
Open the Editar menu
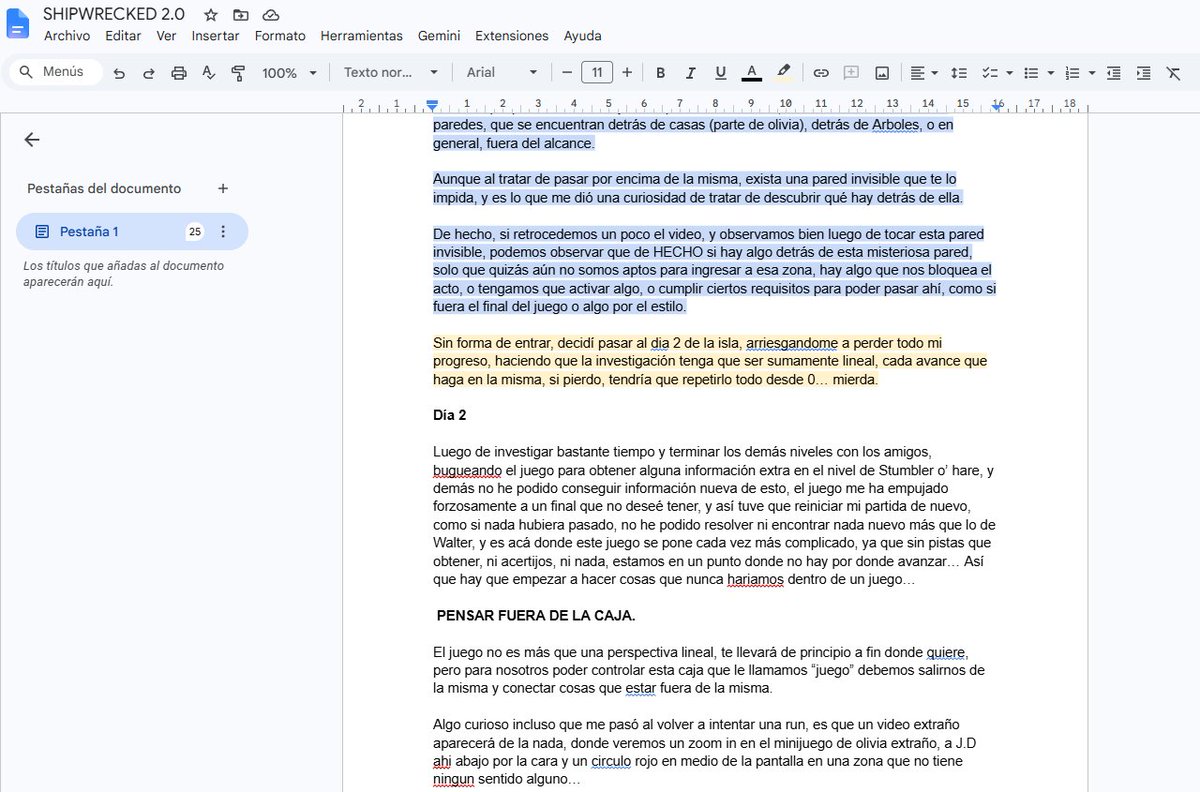tap(123, 36)
